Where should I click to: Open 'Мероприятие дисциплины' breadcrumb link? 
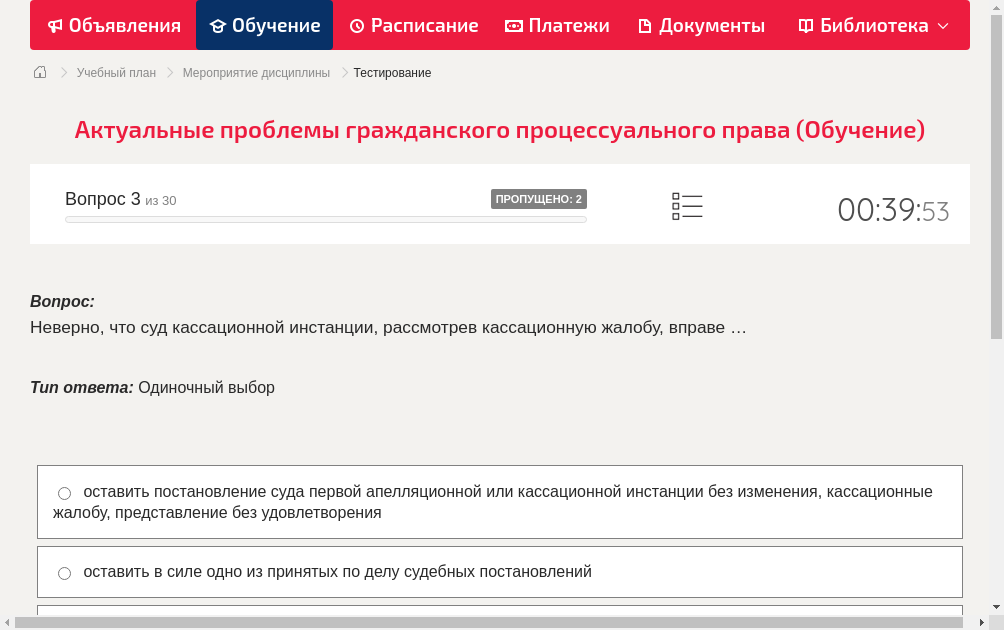[x=256, y=72]
